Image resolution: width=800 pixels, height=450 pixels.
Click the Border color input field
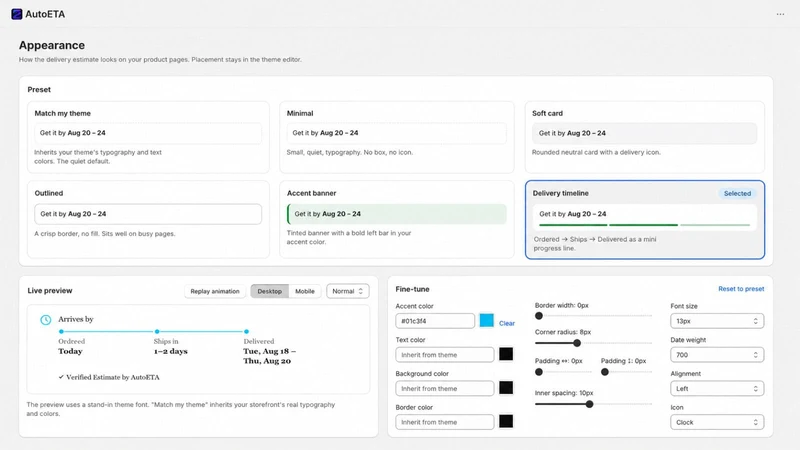(x=444, y=422)
